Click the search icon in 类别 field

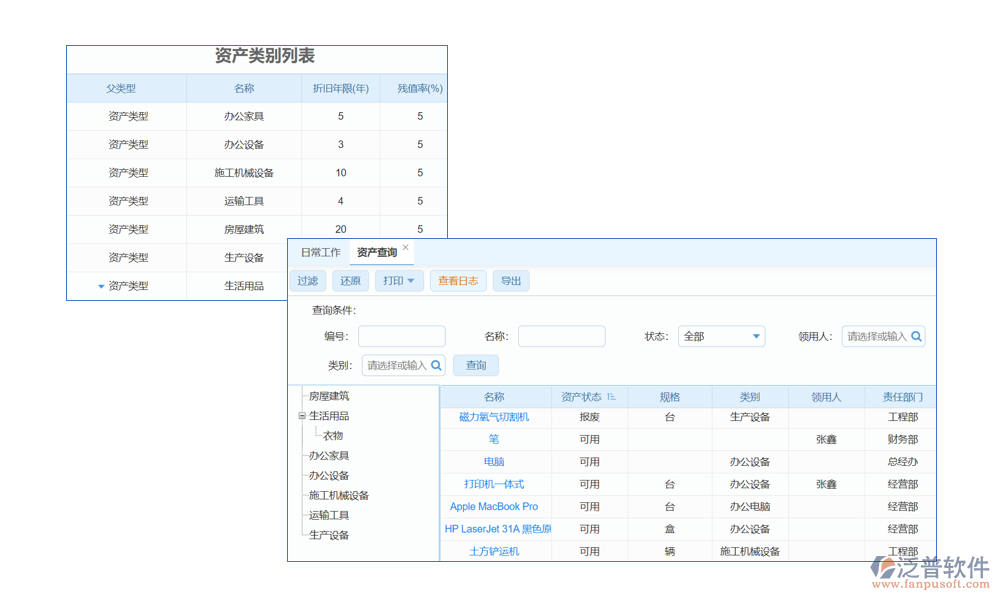[x=436, y=366]
